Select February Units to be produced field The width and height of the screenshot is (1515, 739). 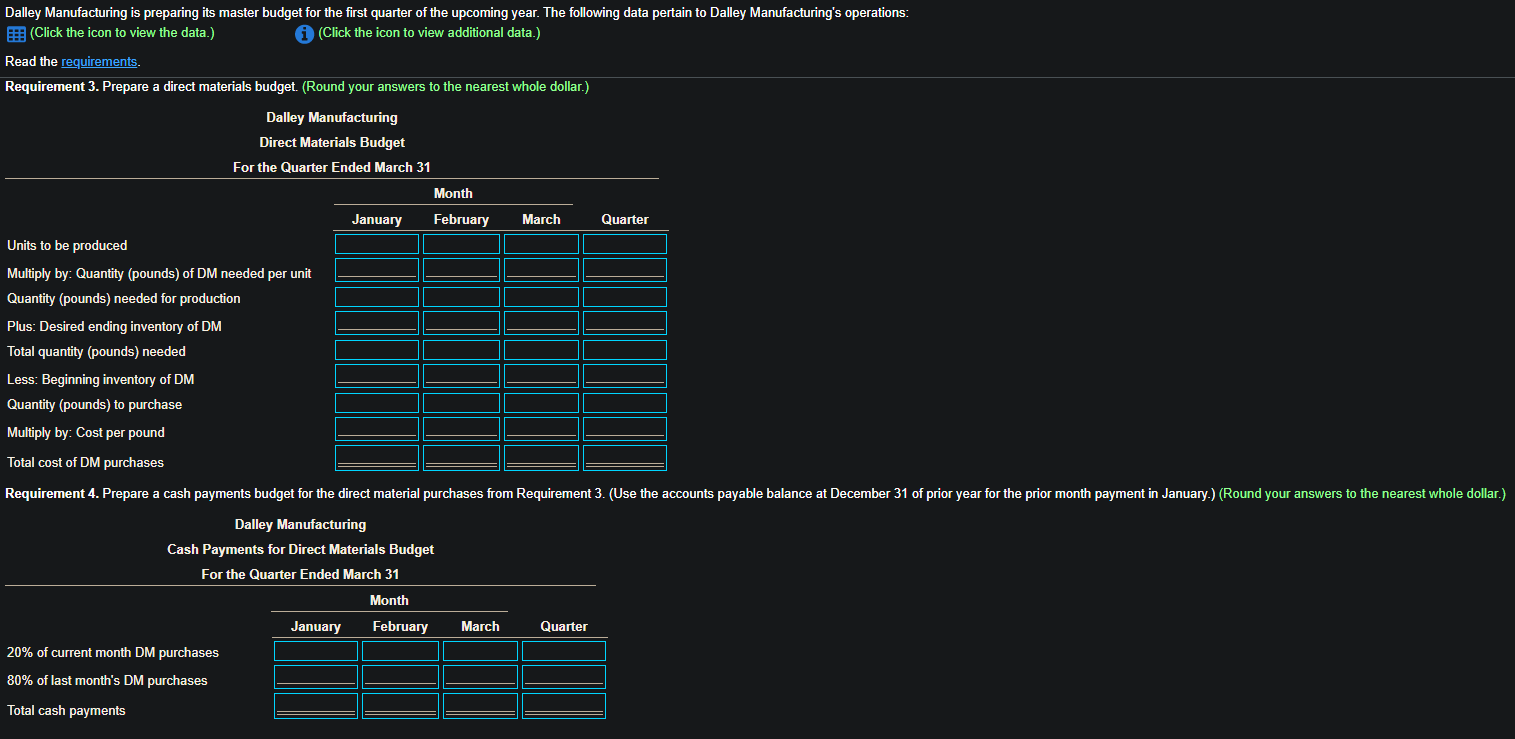[461, 244]
